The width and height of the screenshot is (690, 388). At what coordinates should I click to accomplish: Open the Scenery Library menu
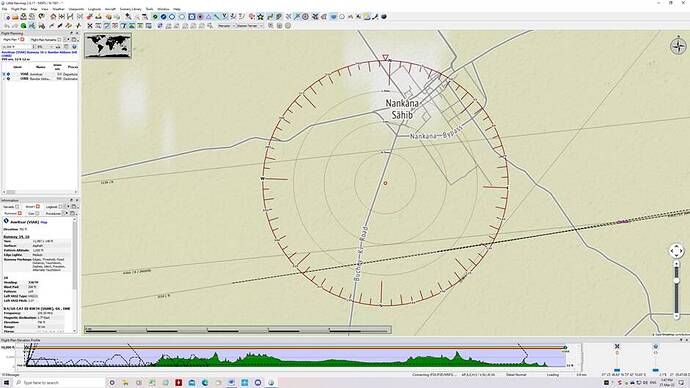[x=131, y=9]
